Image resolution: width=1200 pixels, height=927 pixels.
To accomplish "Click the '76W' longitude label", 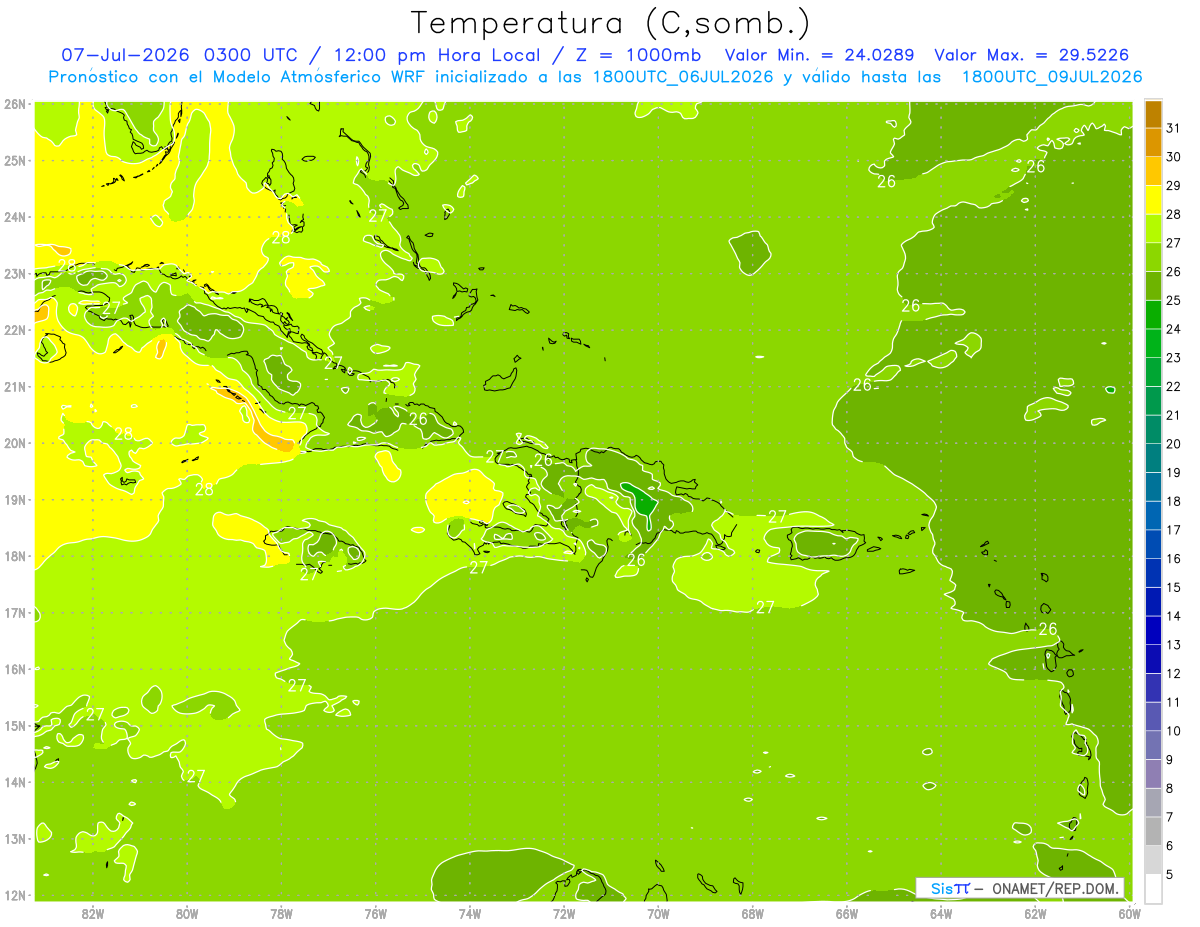I will (376, 913).
